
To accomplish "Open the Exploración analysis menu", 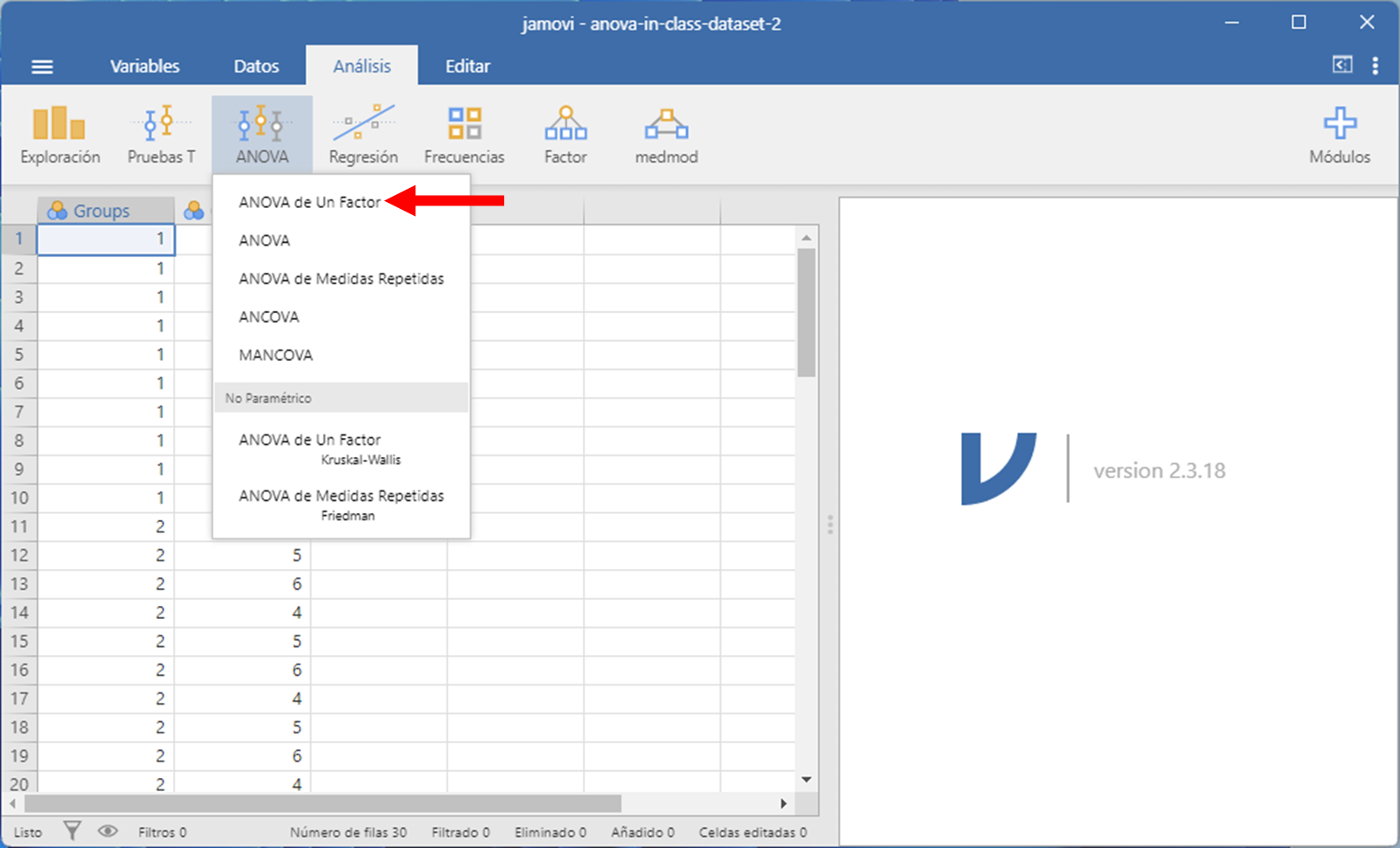I will tap(59, 134).
